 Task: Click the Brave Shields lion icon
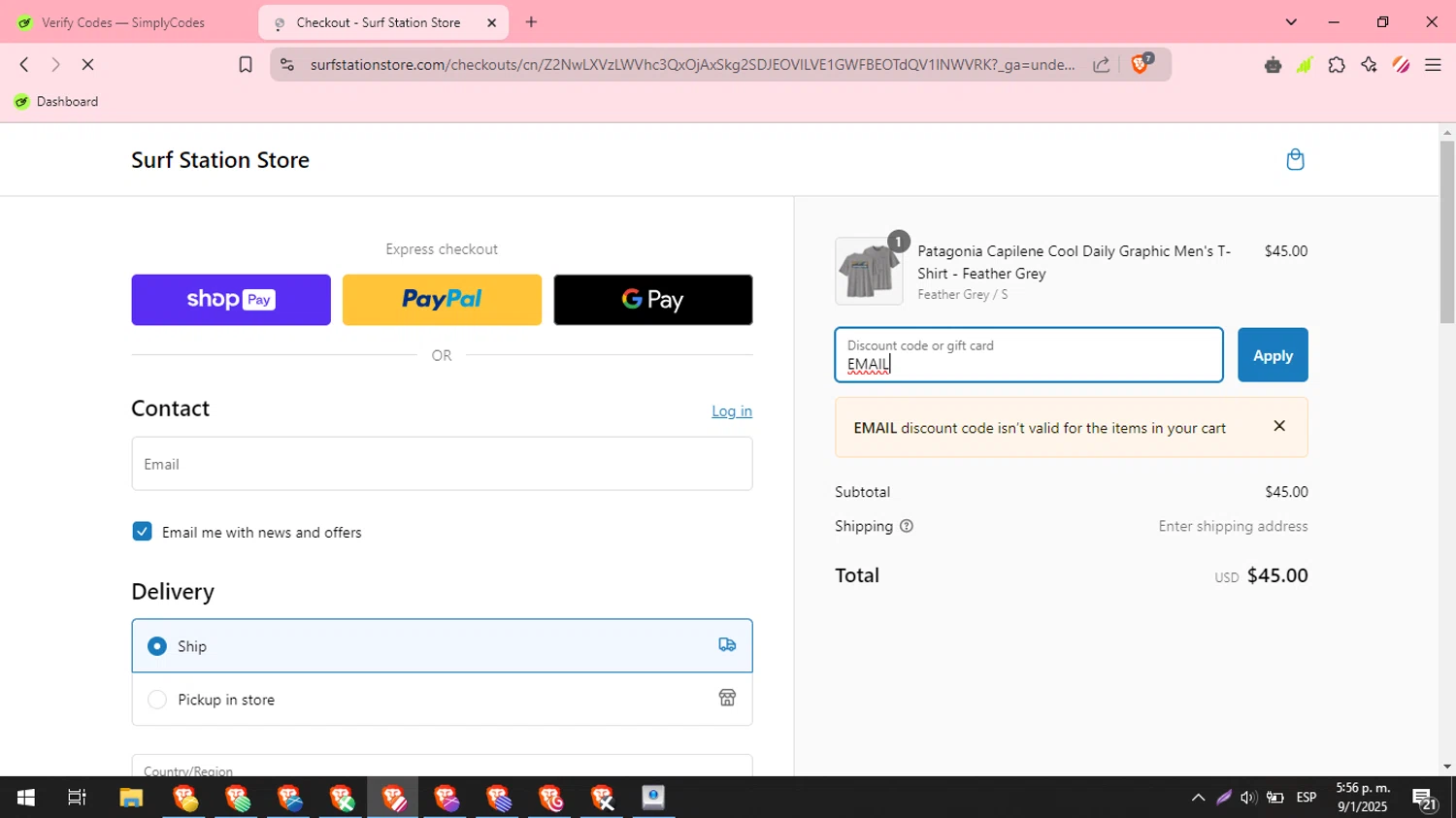(1142, 64)
